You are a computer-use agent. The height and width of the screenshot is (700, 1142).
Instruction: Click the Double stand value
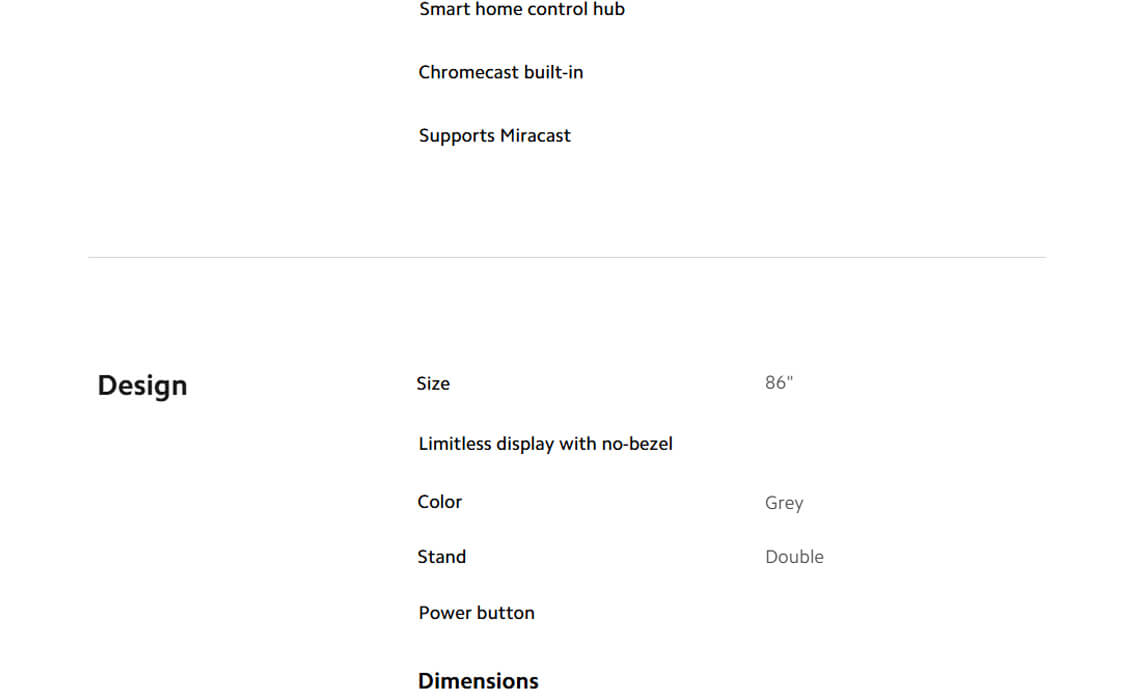coord(794,557)
